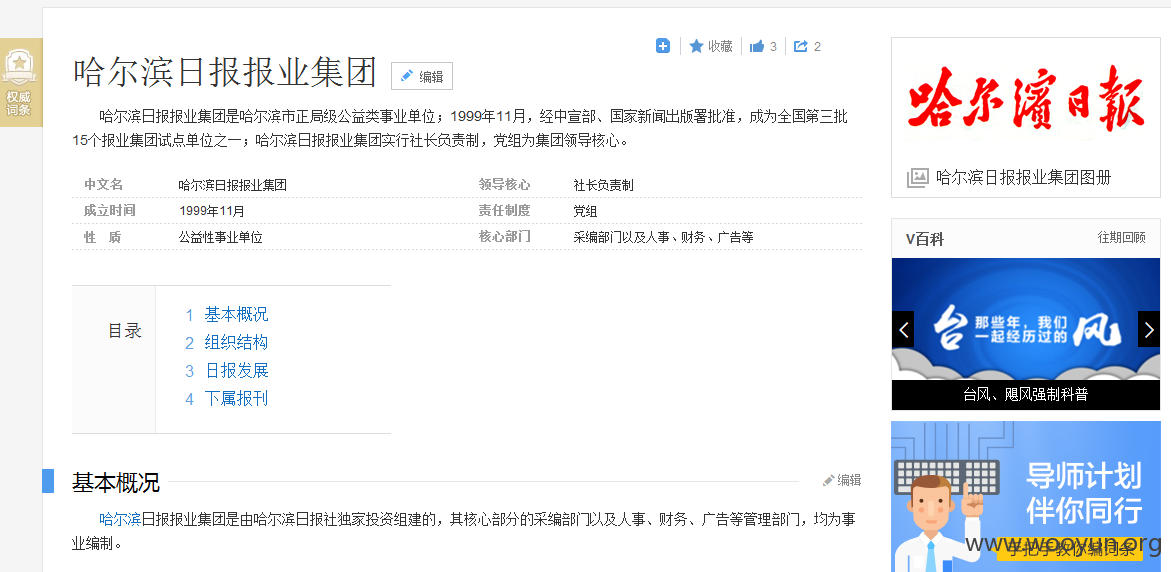Click the 哈尔滨日报 logo image
This screenshot has width=1171, height=572.
[1025, 98]
